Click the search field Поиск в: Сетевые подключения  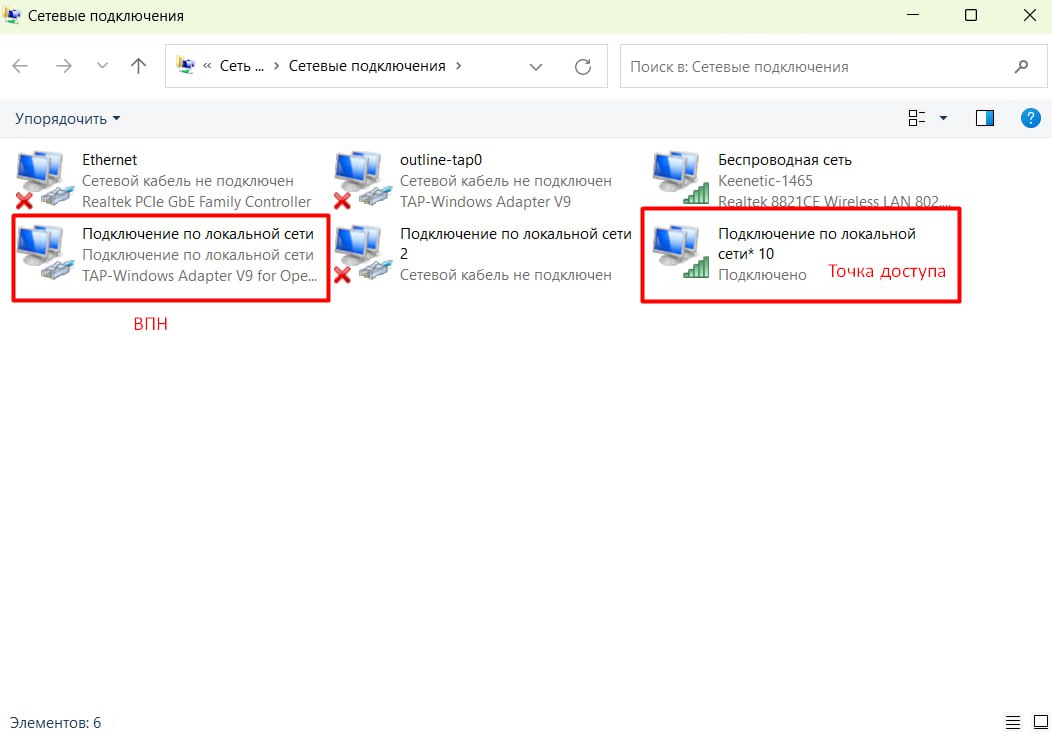(815, 66)
